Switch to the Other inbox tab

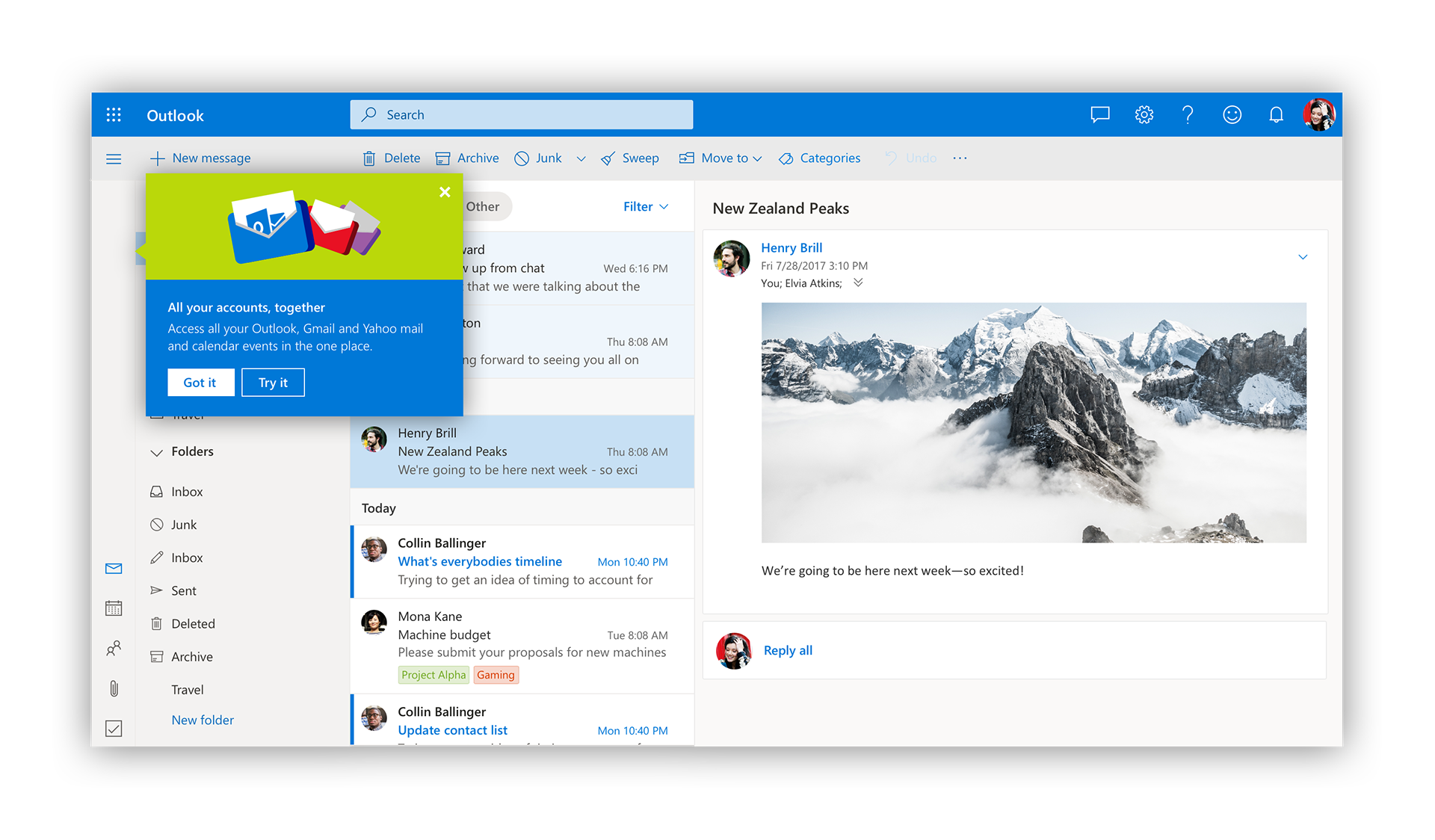(483, 207)
